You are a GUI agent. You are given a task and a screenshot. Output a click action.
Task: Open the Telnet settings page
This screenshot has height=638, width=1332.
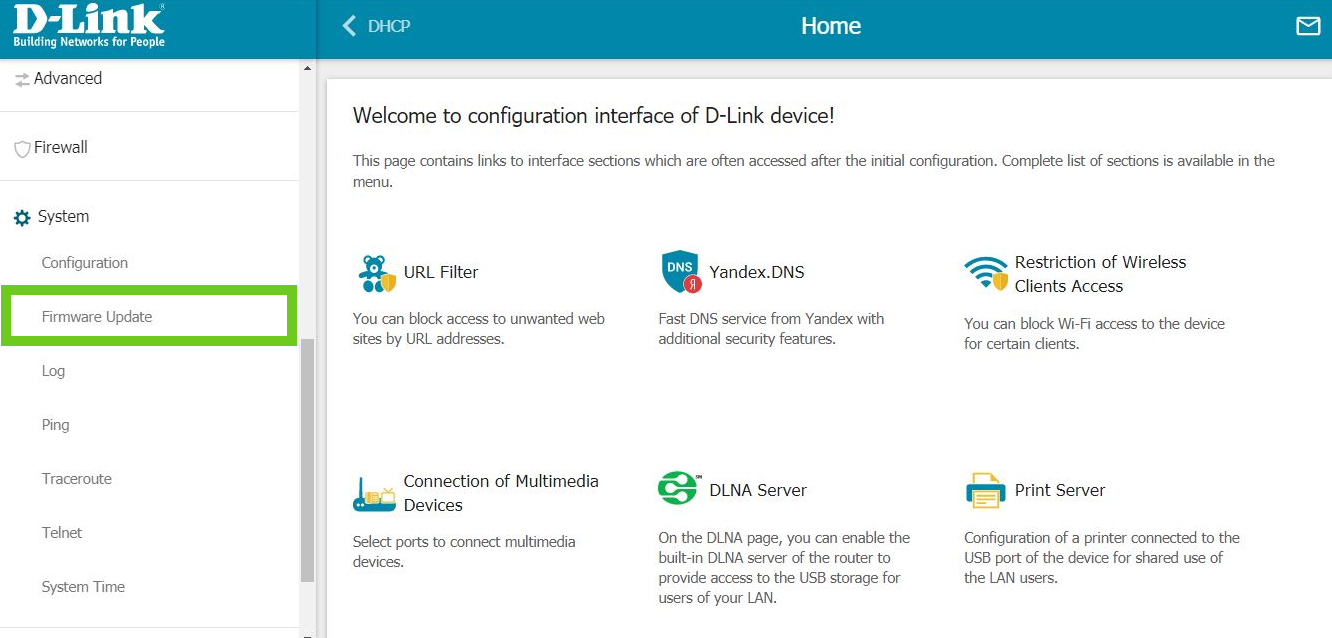(x=62, y=533)
